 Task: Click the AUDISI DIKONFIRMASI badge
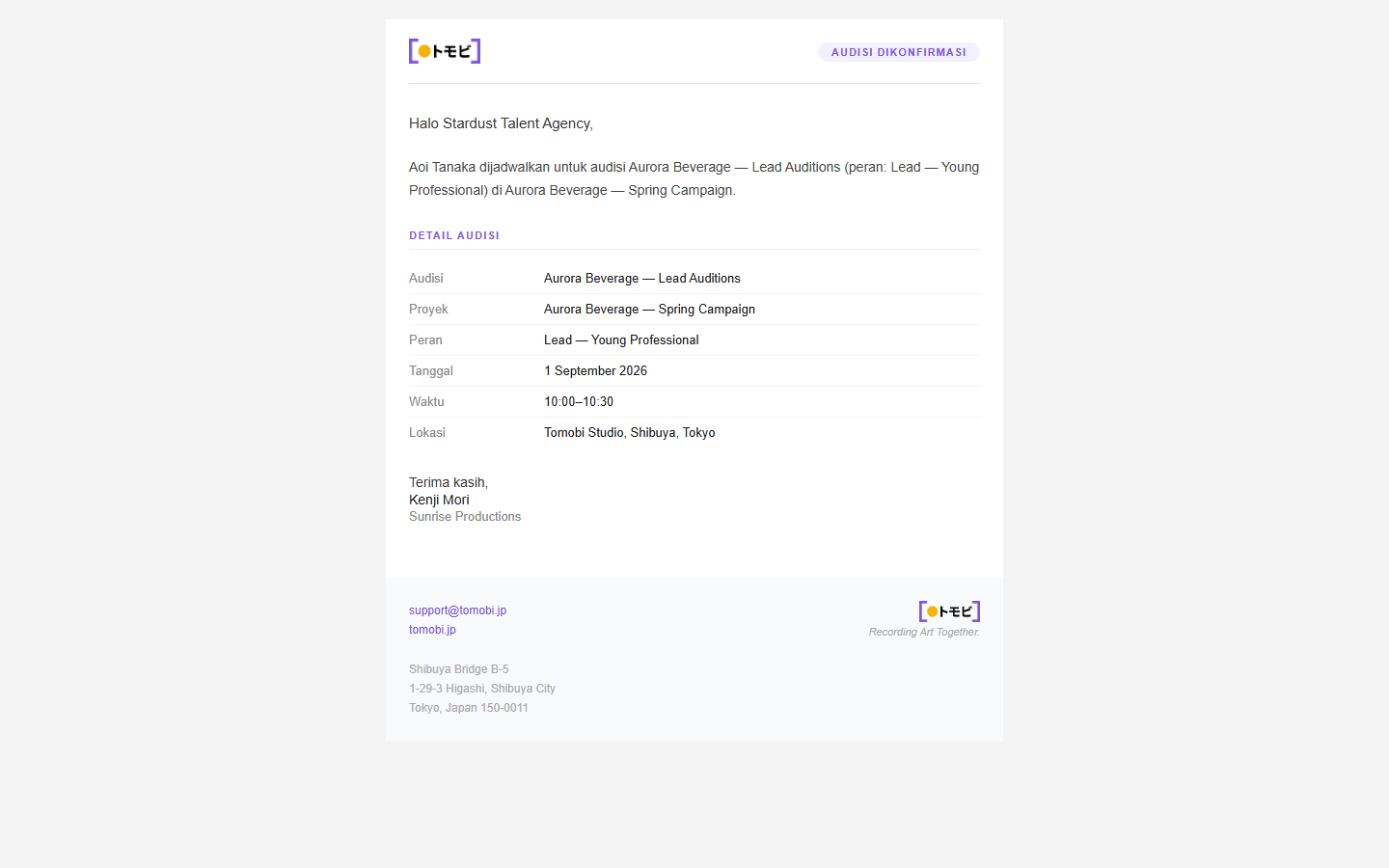[x=899, y=52]
